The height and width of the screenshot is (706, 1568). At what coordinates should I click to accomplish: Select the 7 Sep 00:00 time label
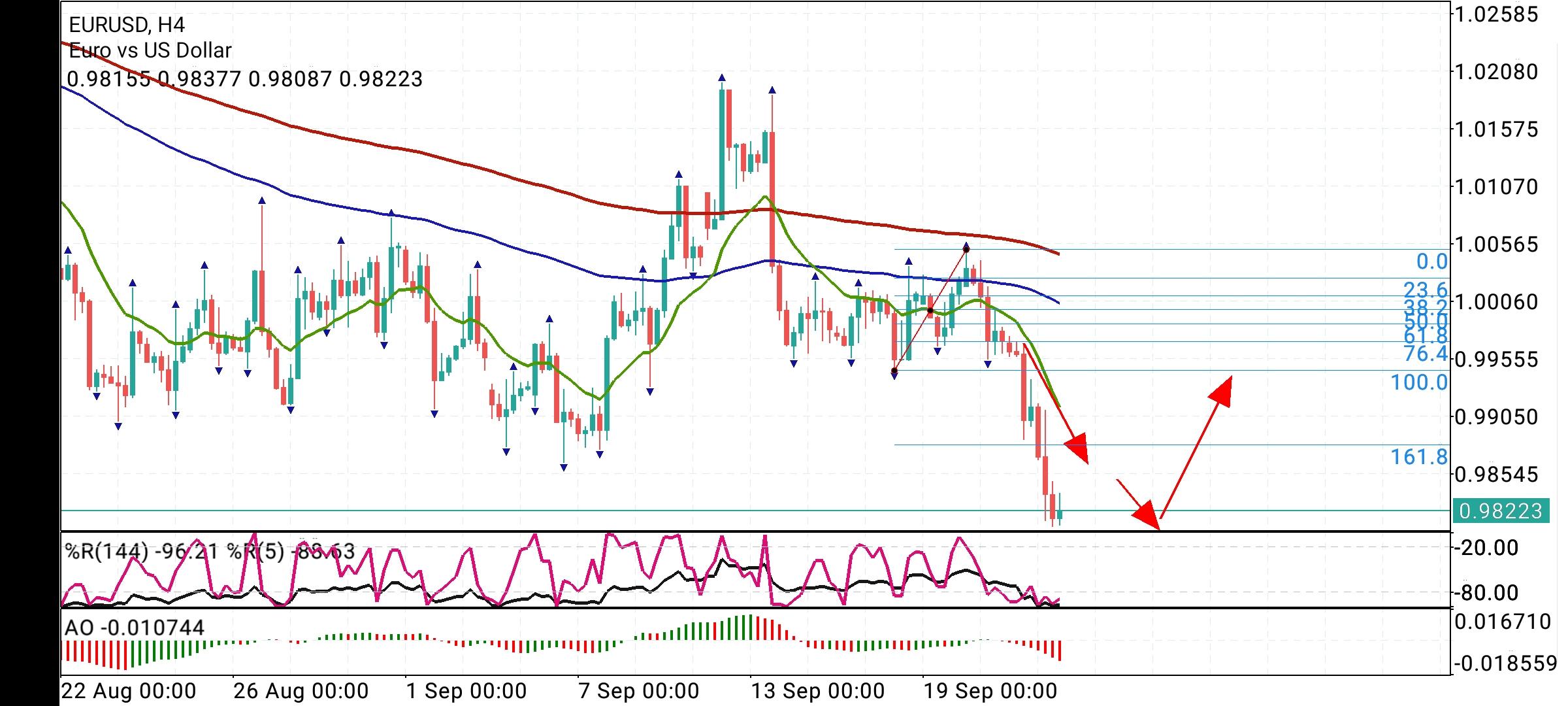point(639,690)
